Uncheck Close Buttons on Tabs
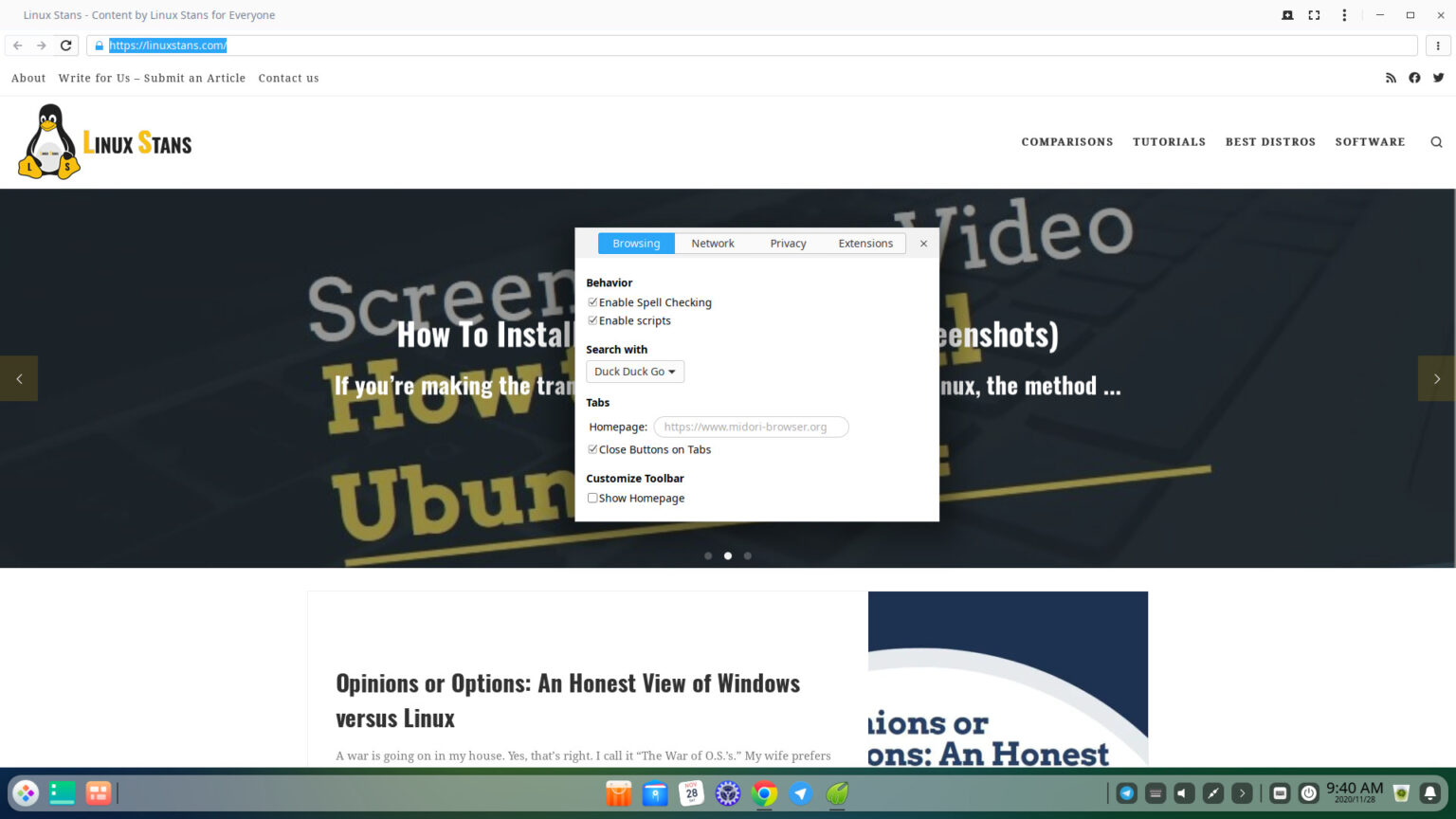Image resolution: width=1456 pixels, height=819 pixels. 592,449
